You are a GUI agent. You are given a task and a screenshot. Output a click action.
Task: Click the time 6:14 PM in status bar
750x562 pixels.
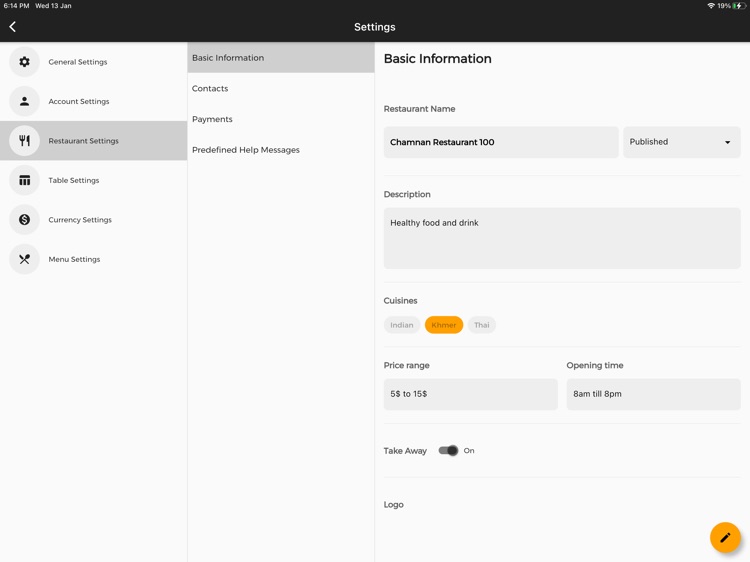click(x=16, y=6)
